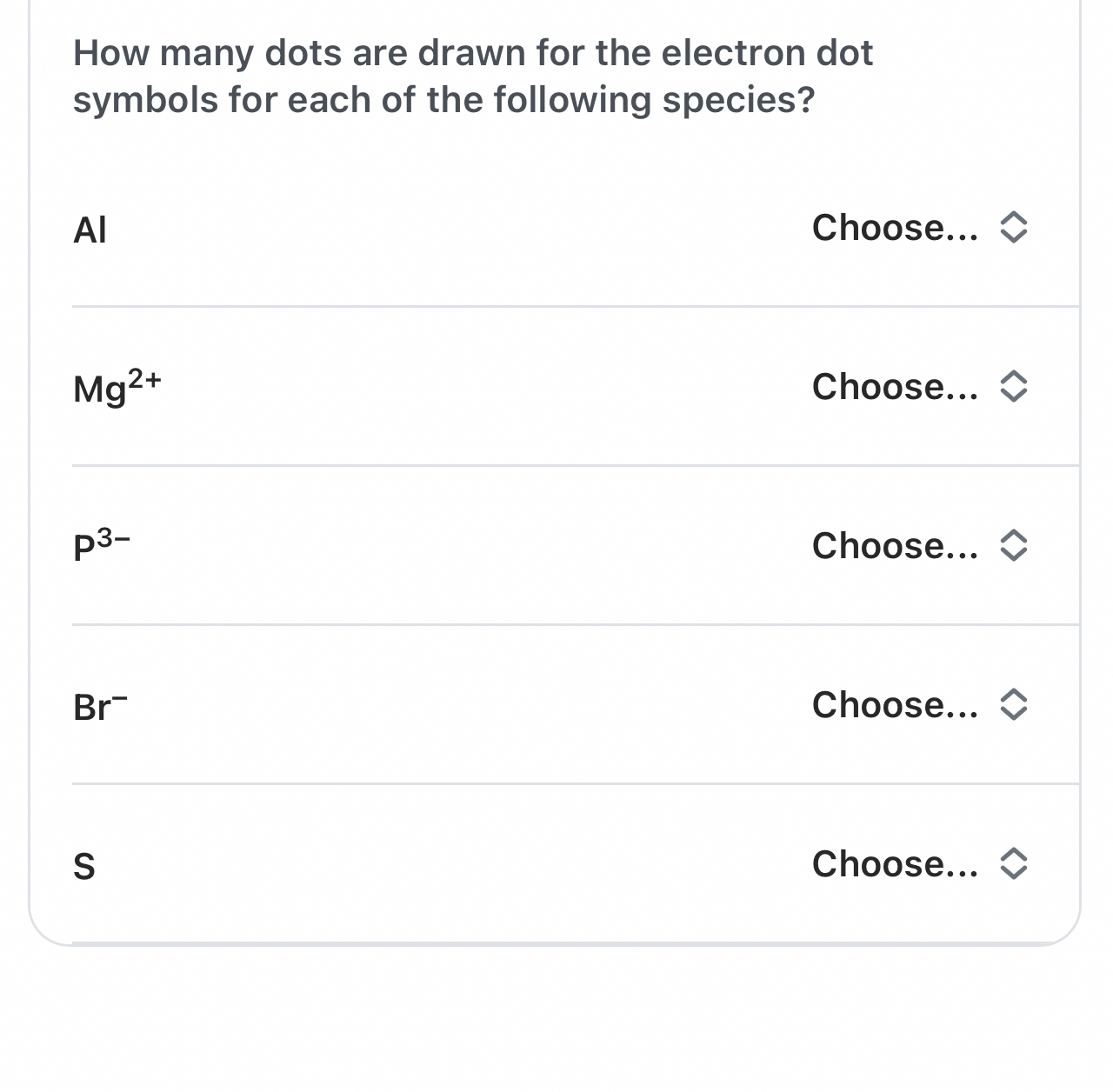Click the Choose selector in the Mg2+ row
The width and height of the screenshot is (1113, 1092).
pyautogui.click(x=917, y=387)
